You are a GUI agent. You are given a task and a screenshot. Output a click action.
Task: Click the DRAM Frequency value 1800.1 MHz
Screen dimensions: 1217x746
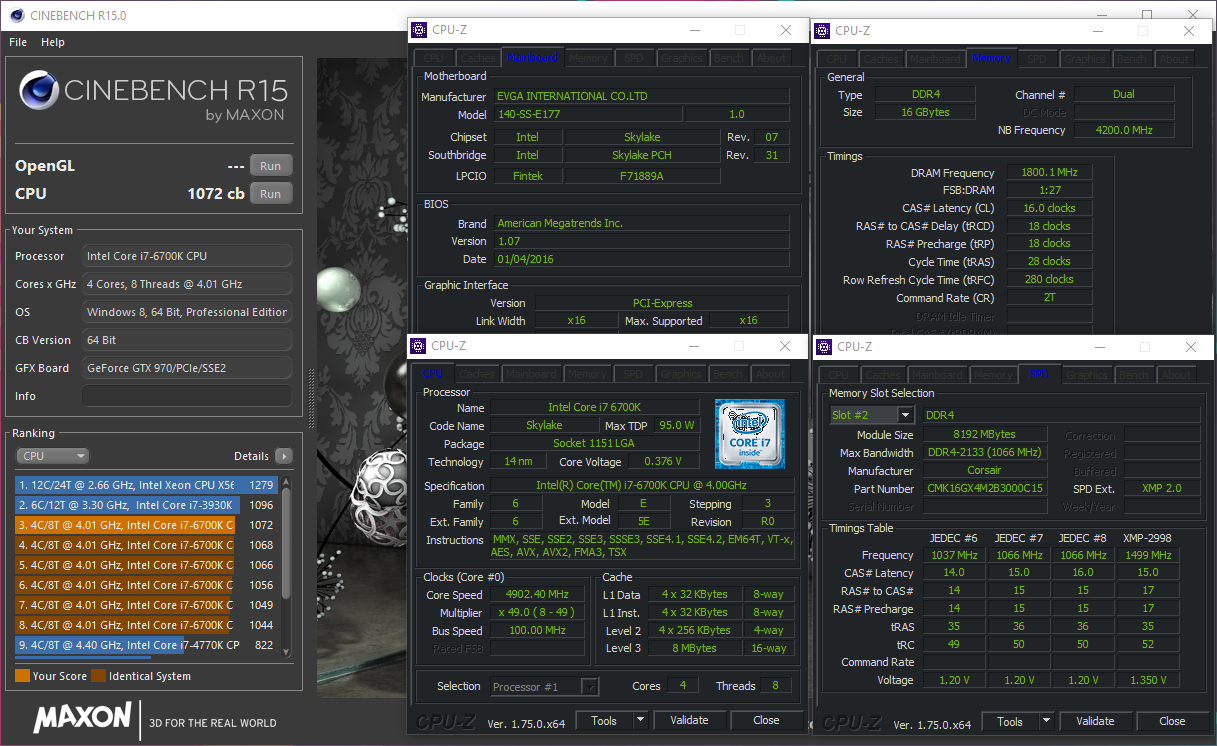pyautogui.click(x=1049, y=173)
